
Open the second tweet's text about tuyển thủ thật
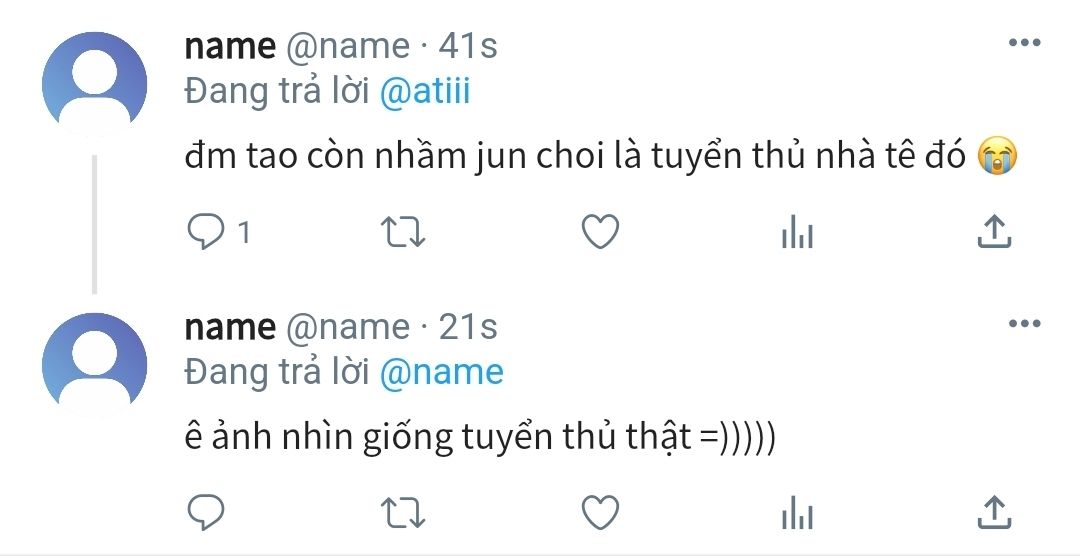click(480, 437)
